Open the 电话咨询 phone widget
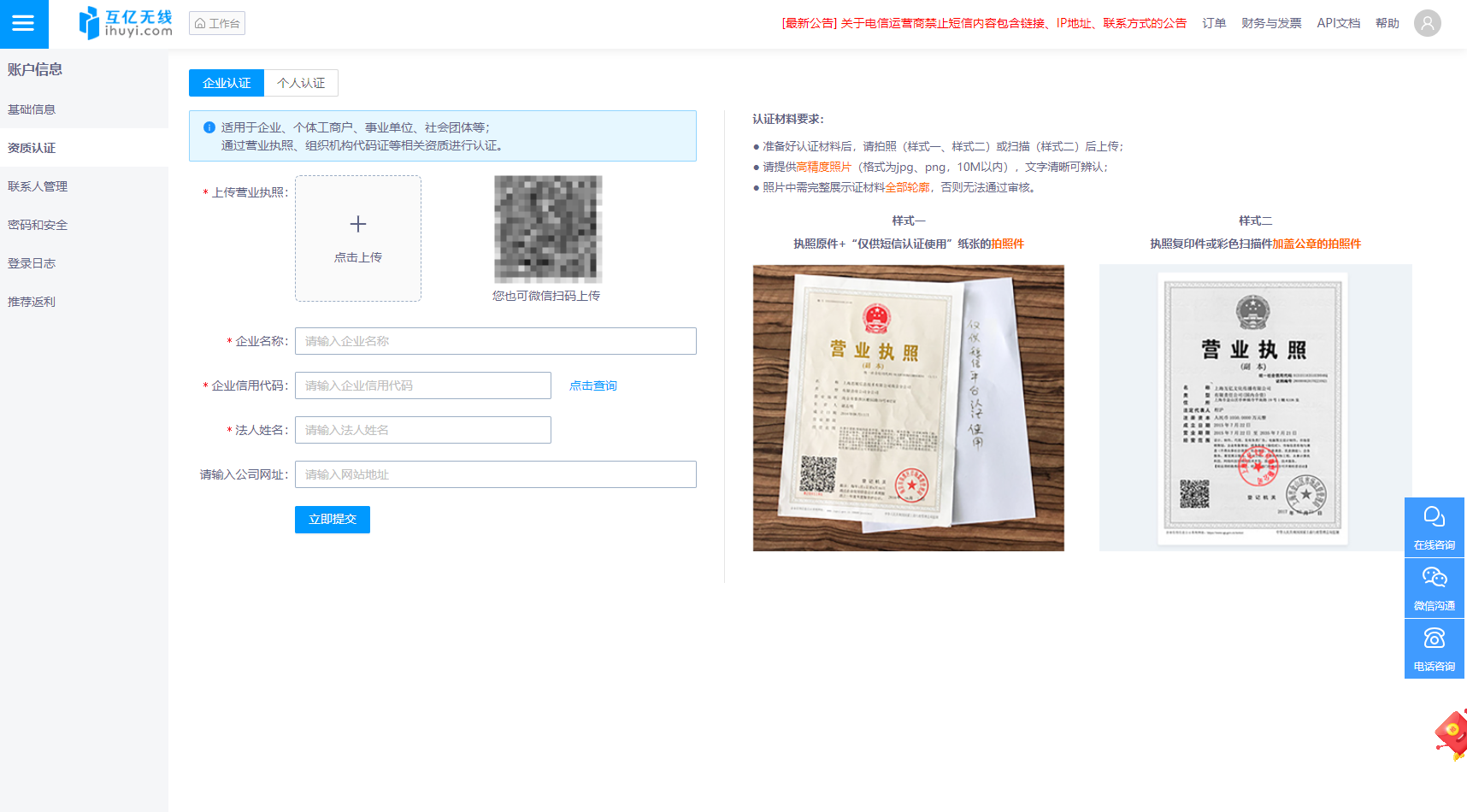 pos(1434,649)
